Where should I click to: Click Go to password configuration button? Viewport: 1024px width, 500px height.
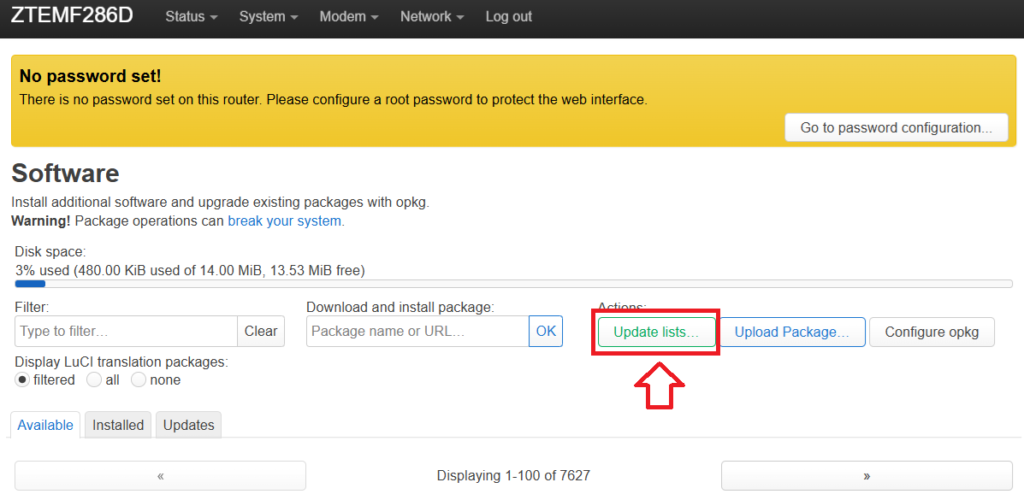[896, 128]
